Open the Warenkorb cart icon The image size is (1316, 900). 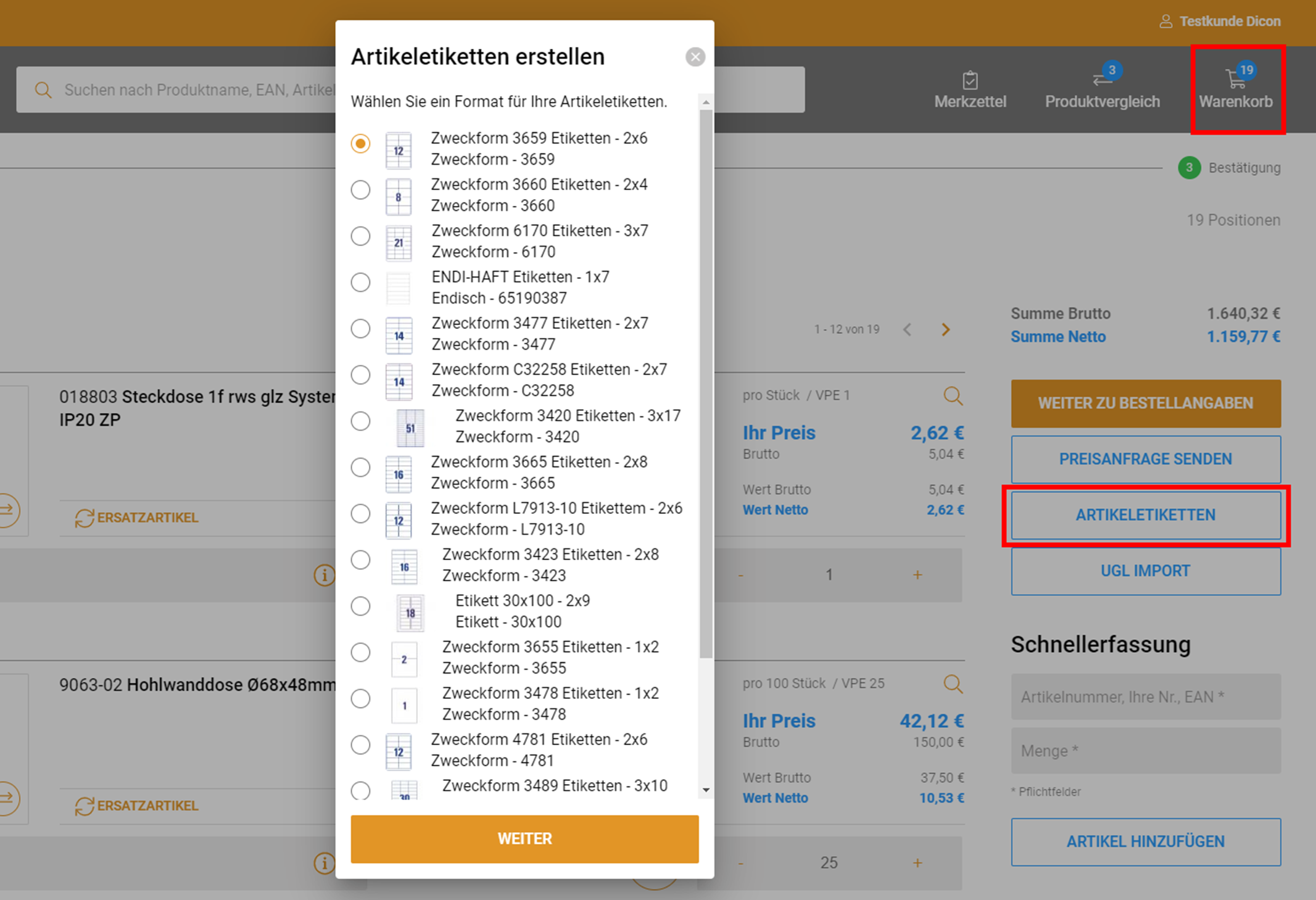1235,80
